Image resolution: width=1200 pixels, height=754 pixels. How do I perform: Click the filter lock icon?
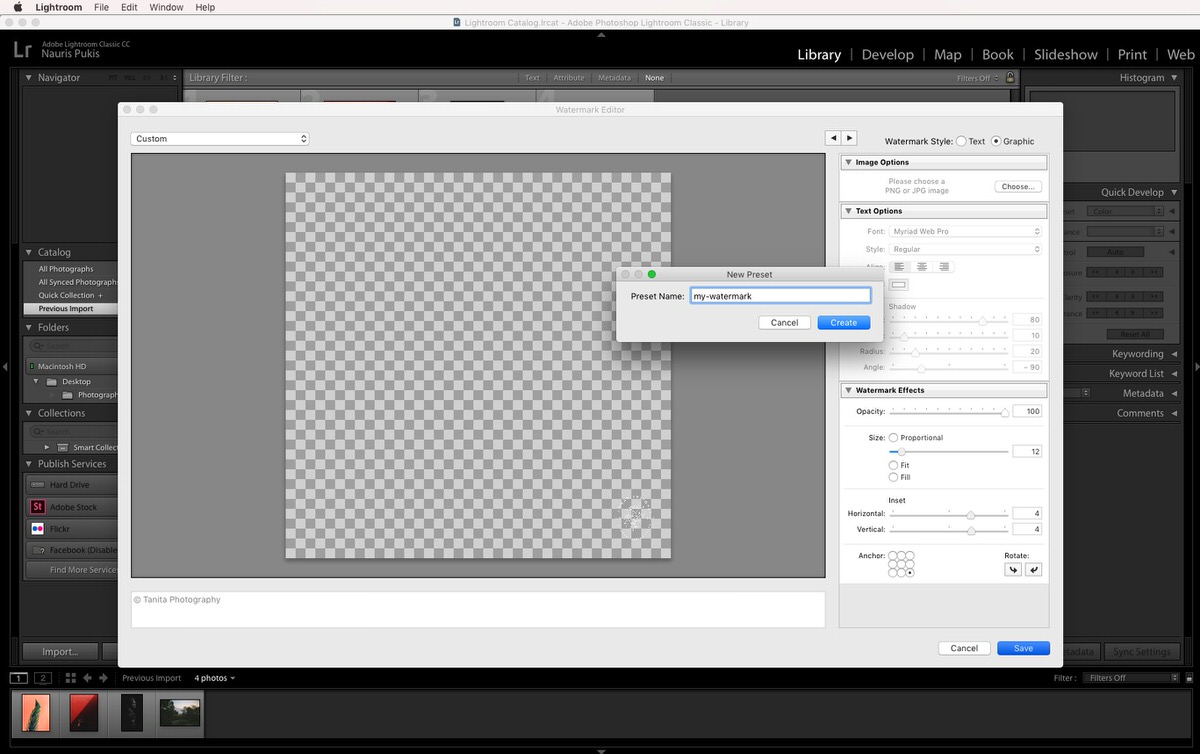pos(1010,77)
